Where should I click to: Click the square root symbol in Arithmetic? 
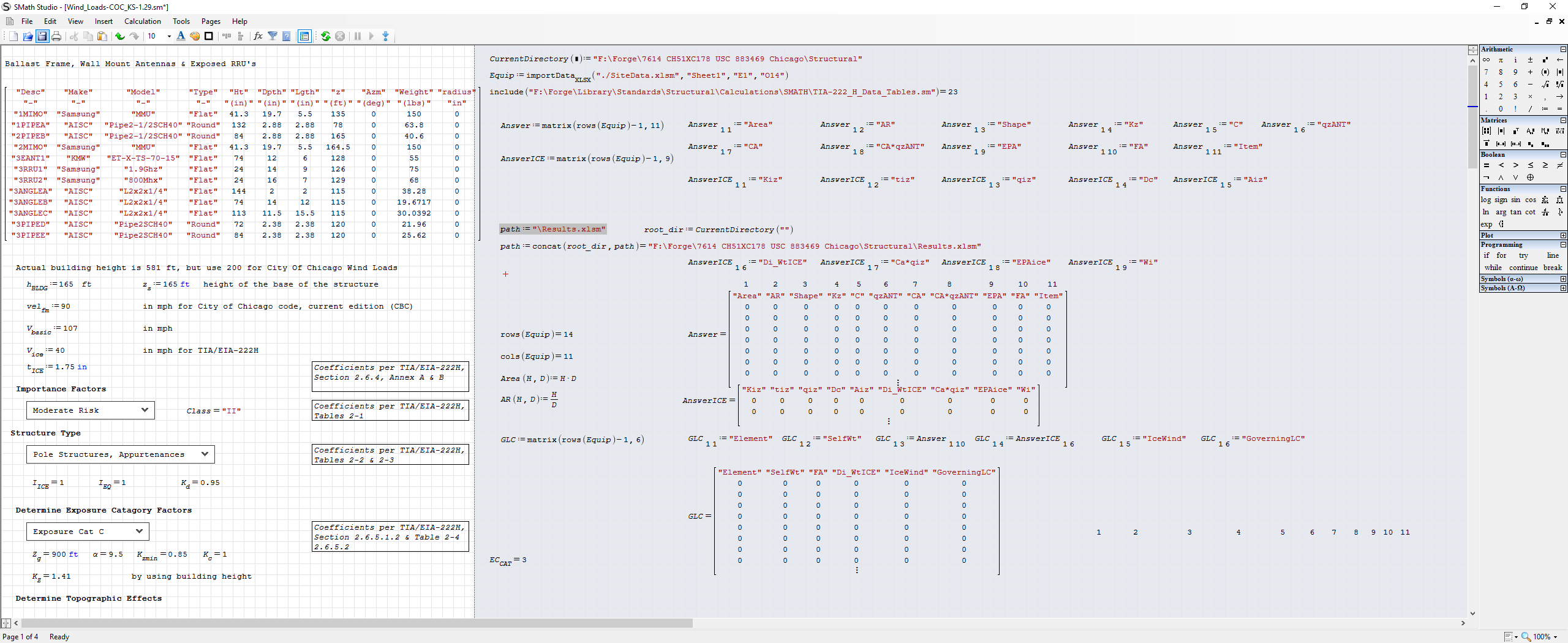(x=1545, y=85)
